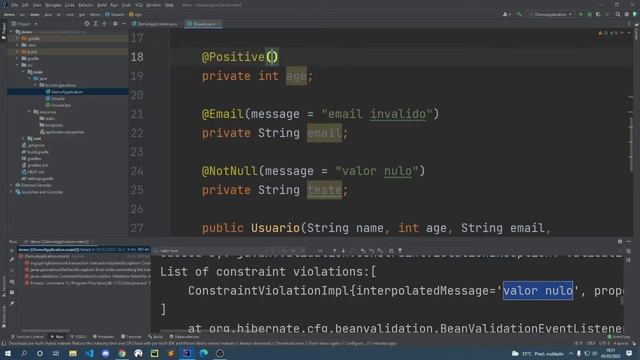640x360 pixels.
Task: Open the Refactor menu
Action: click(86, 5)
